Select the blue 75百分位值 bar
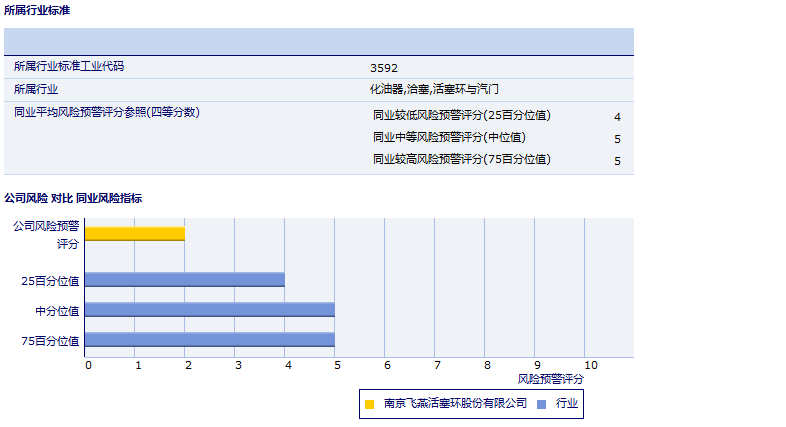This screenshot has height=427, width=786. point(210,340)
